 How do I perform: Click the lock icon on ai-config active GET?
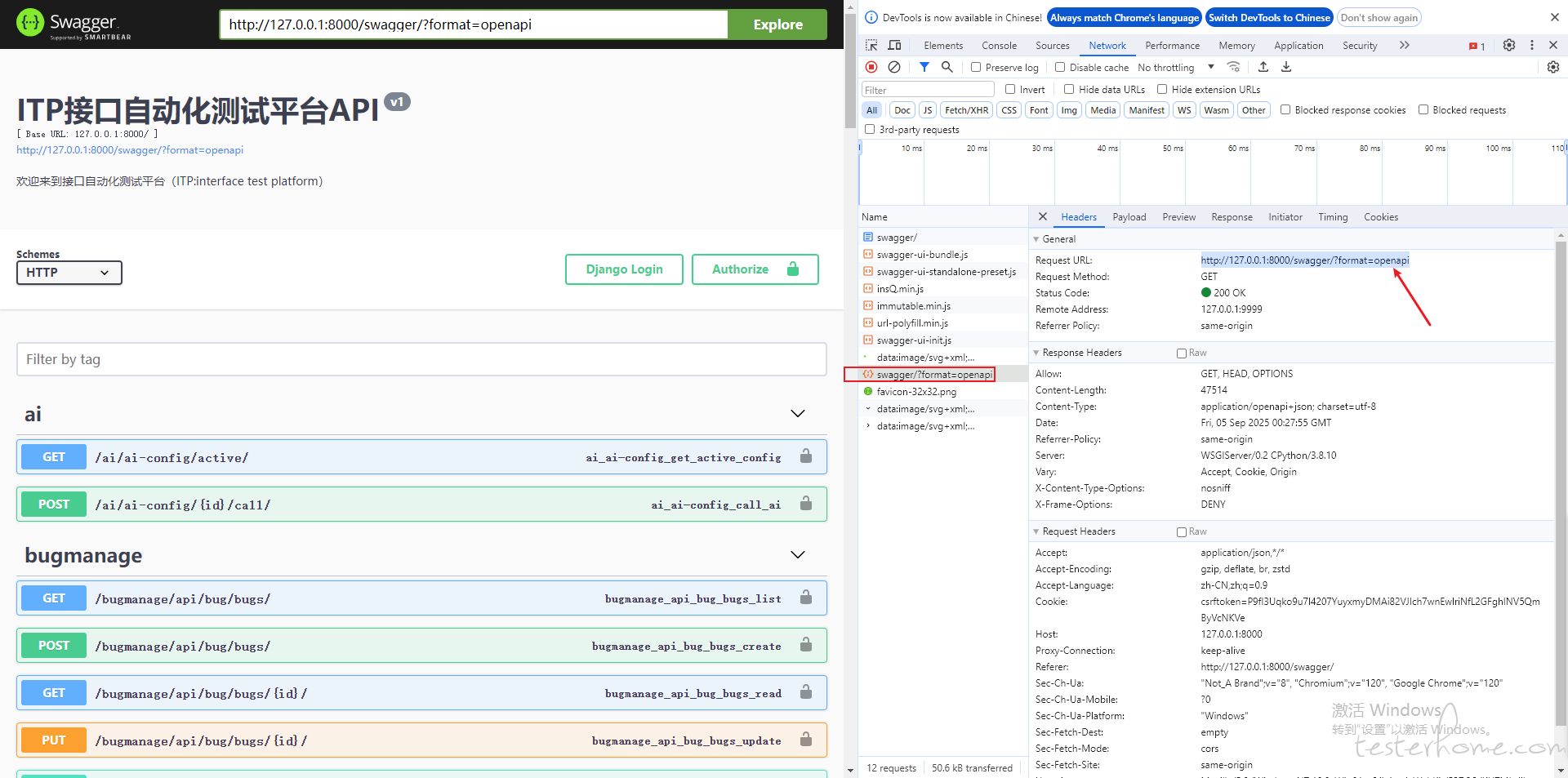pos(806,456)
